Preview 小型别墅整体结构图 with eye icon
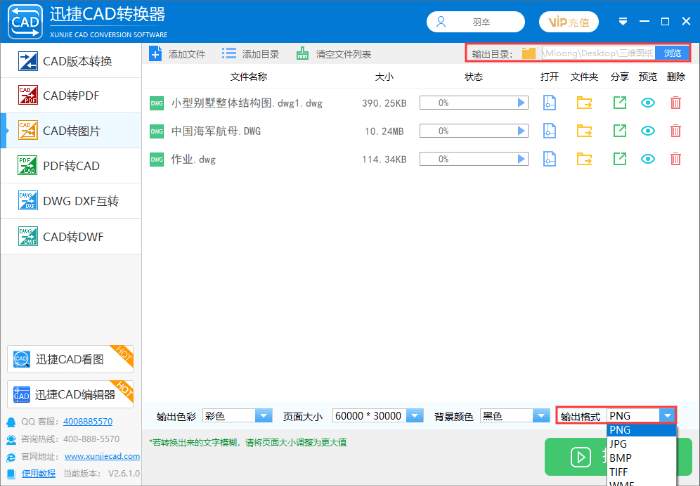 click(648, 103)
